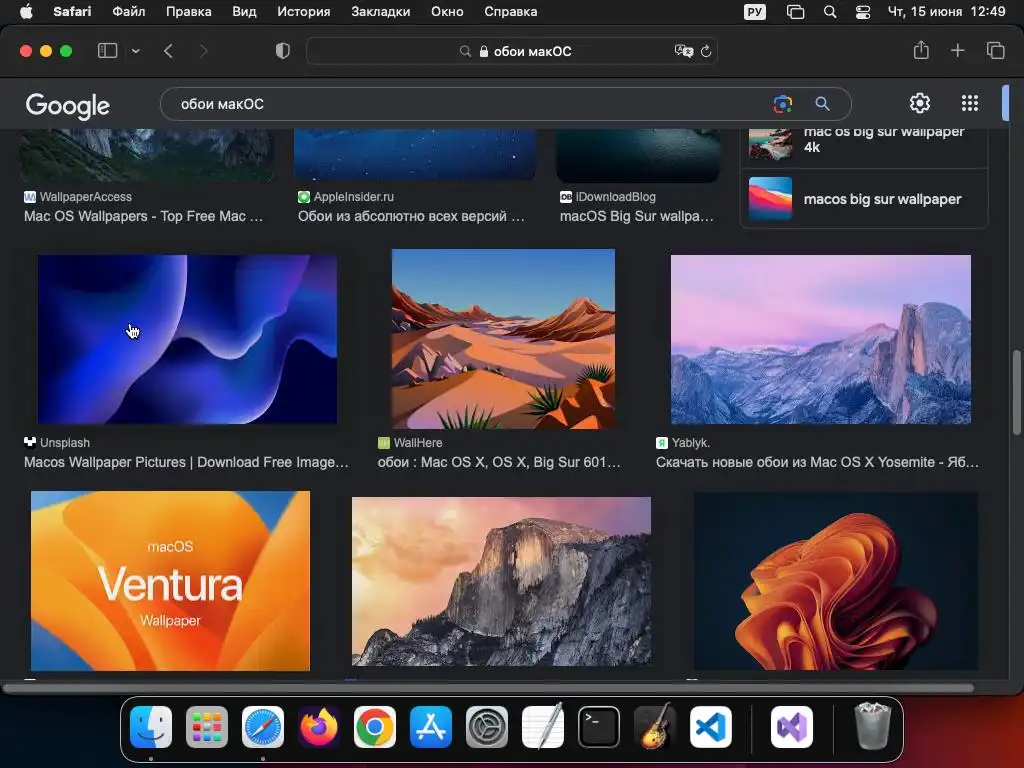Open the Вид menu
This screenshot has width=1024, height=768.
(244, 12)
